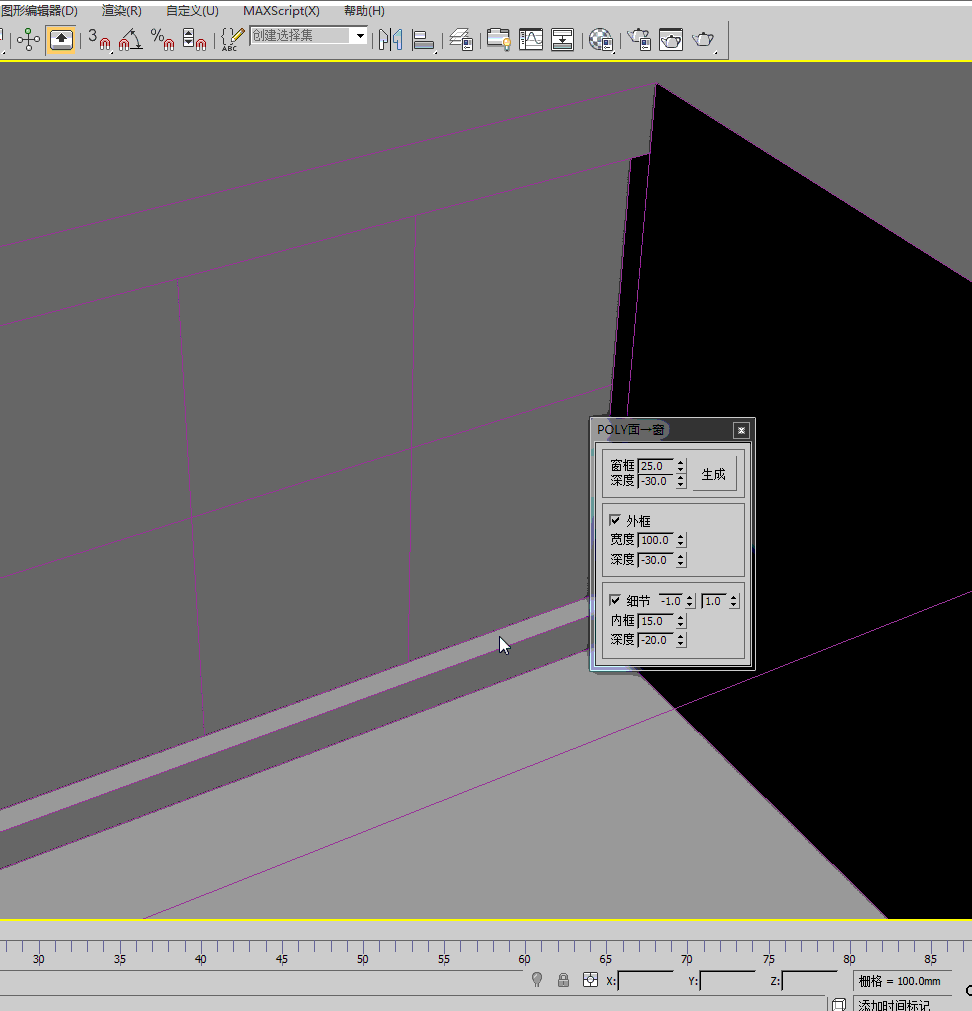
Task: Click the 生成 button in POLY dialog
Action: (x=714, y=475)
